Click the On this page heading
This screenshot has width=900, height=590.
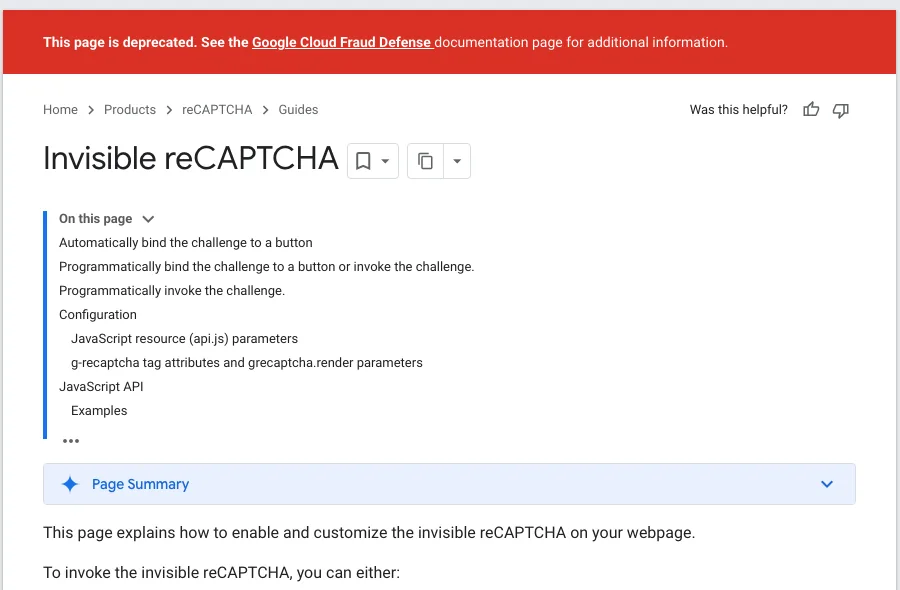click(x=95, y=219)
